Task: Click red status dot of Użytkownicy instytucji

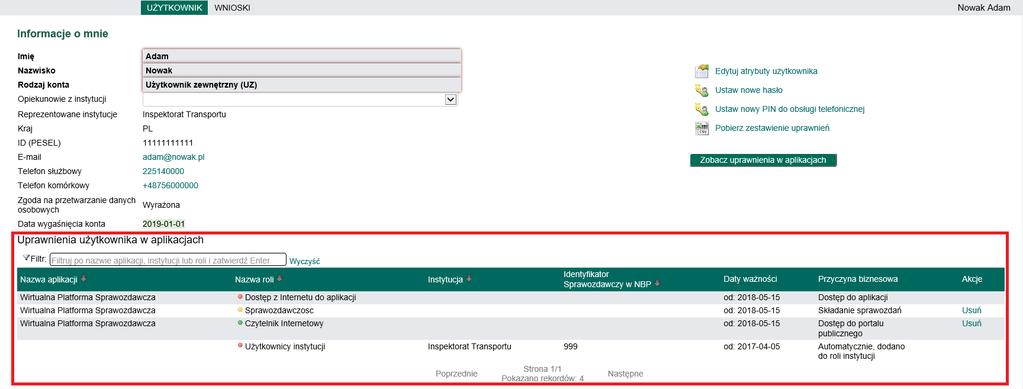Action: pos(240,346)
